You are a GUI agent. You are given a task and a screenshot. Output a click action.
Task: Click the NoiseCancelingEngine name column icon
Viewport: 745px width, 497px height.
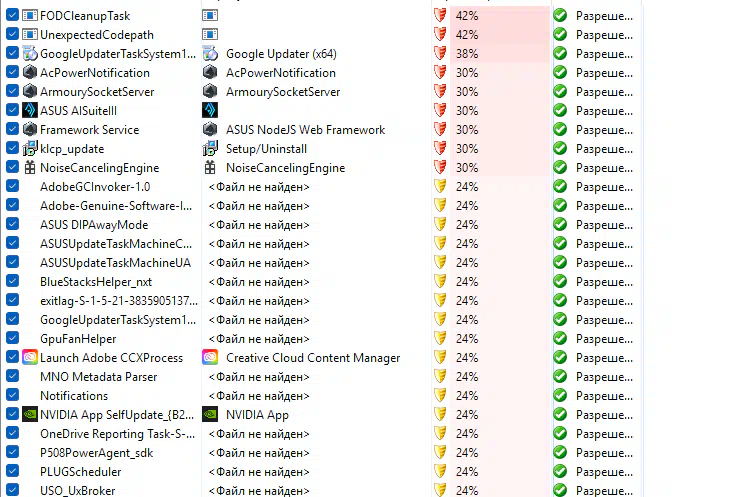pyautogui.click(x=29, y=168)
